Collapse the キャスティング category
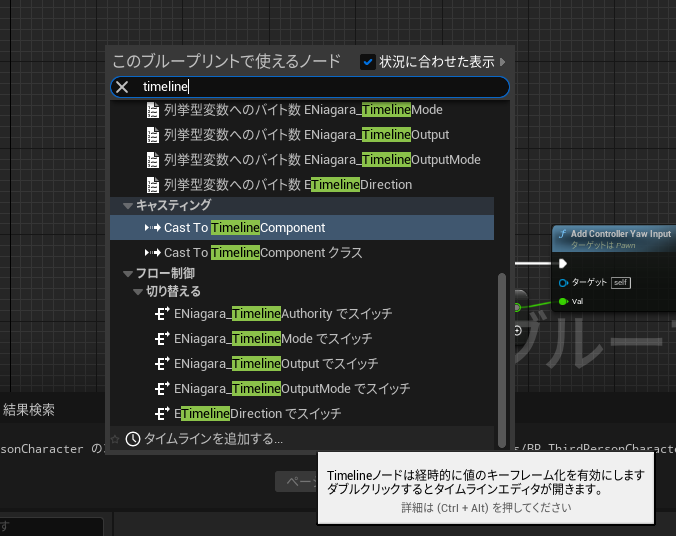The height and width of the screenshot is (536, 676). (x=128, y=206)
